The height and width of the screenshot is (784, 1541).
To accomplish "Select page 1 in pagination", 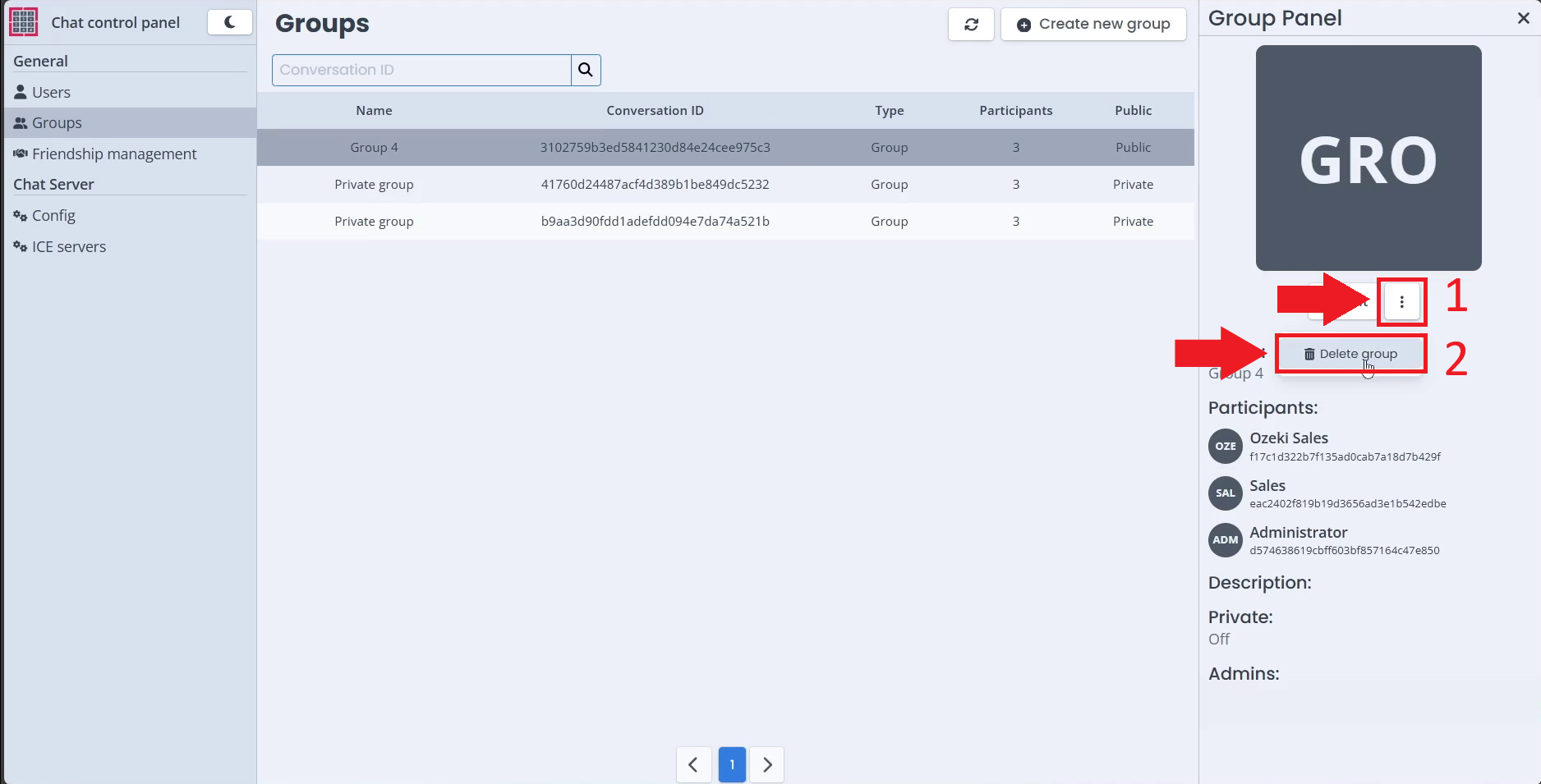I will [x=732, y=764].
